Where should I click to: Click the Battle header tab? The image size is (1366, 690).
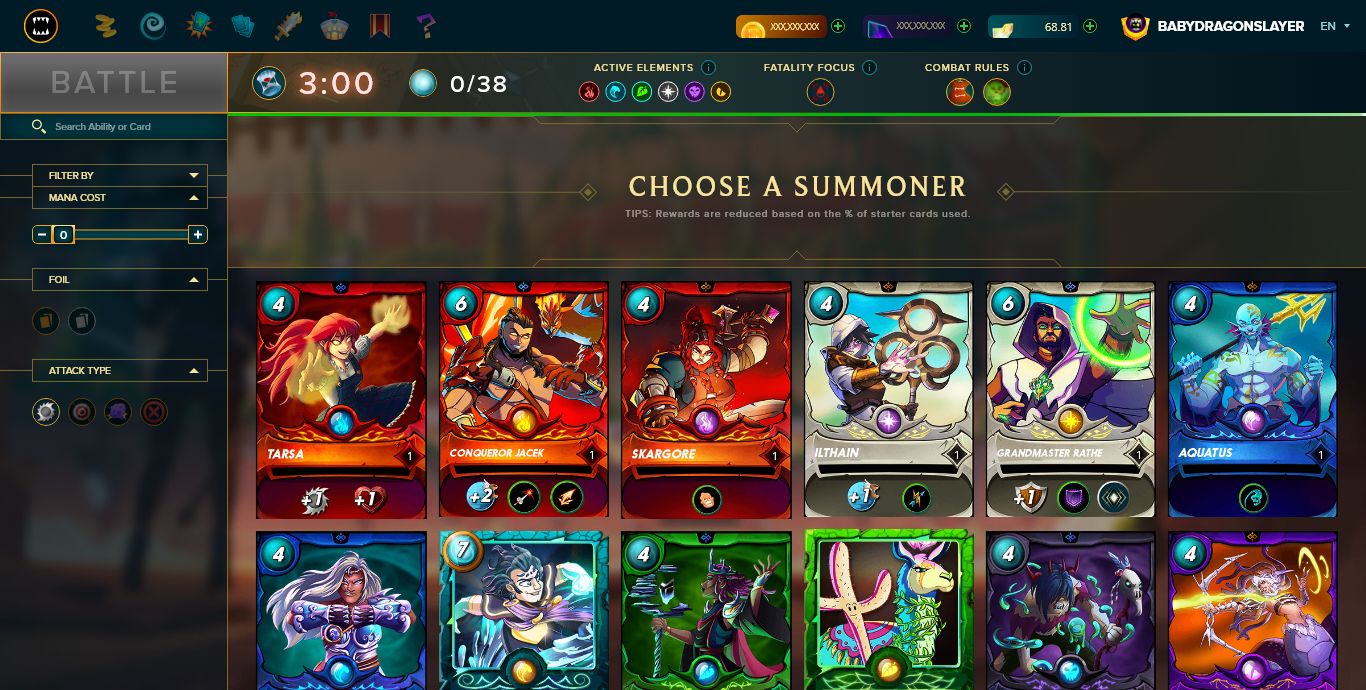point(114,82)
